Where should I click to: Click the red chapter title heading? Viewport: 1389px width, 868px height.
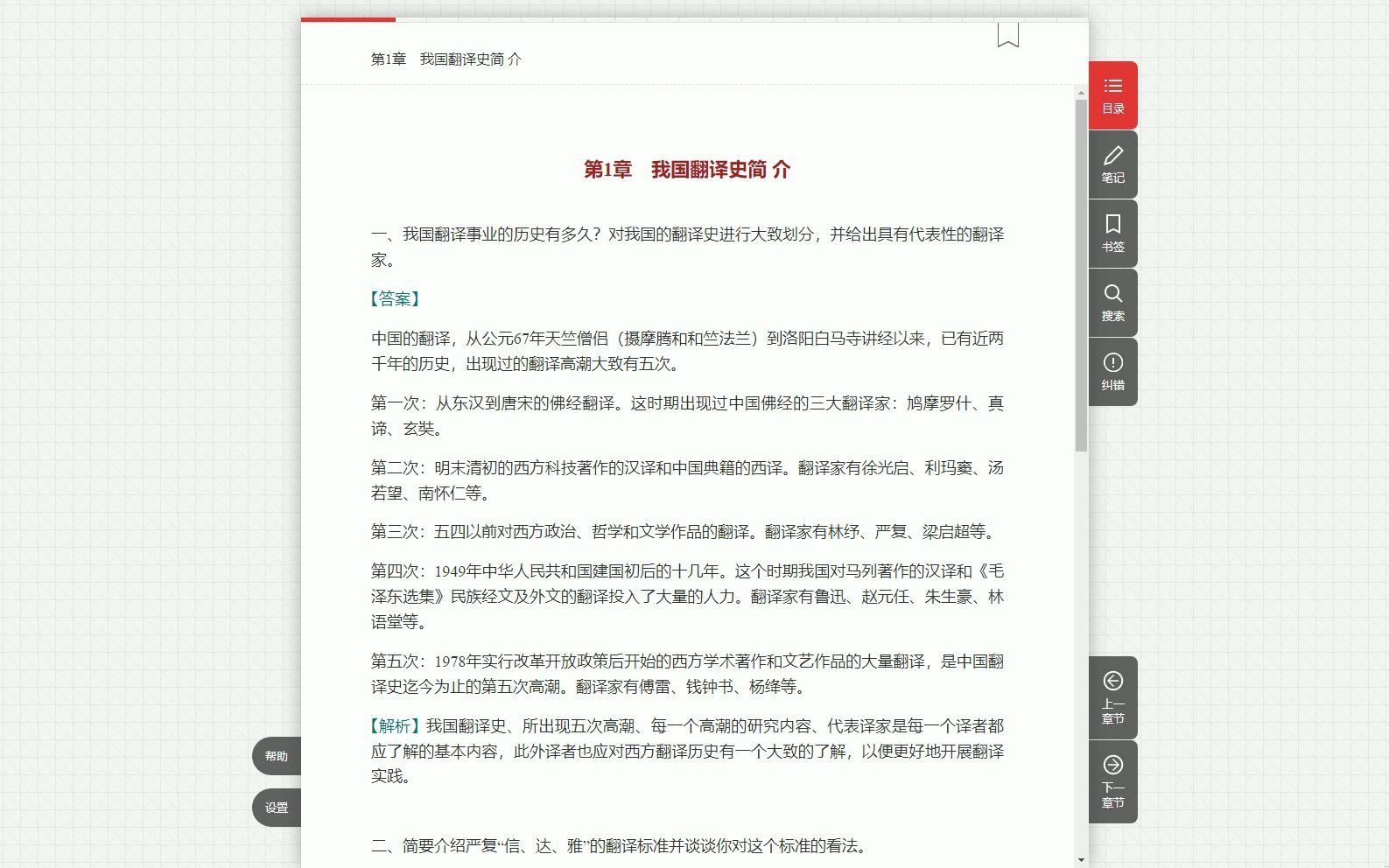pyautogui.click(x=687, y=170)
